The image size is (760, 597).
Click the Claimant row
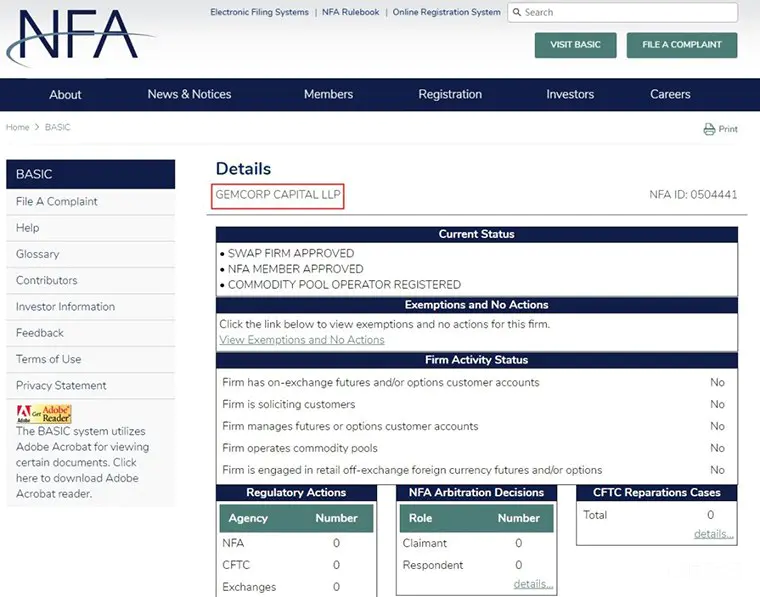click(476, 543)
